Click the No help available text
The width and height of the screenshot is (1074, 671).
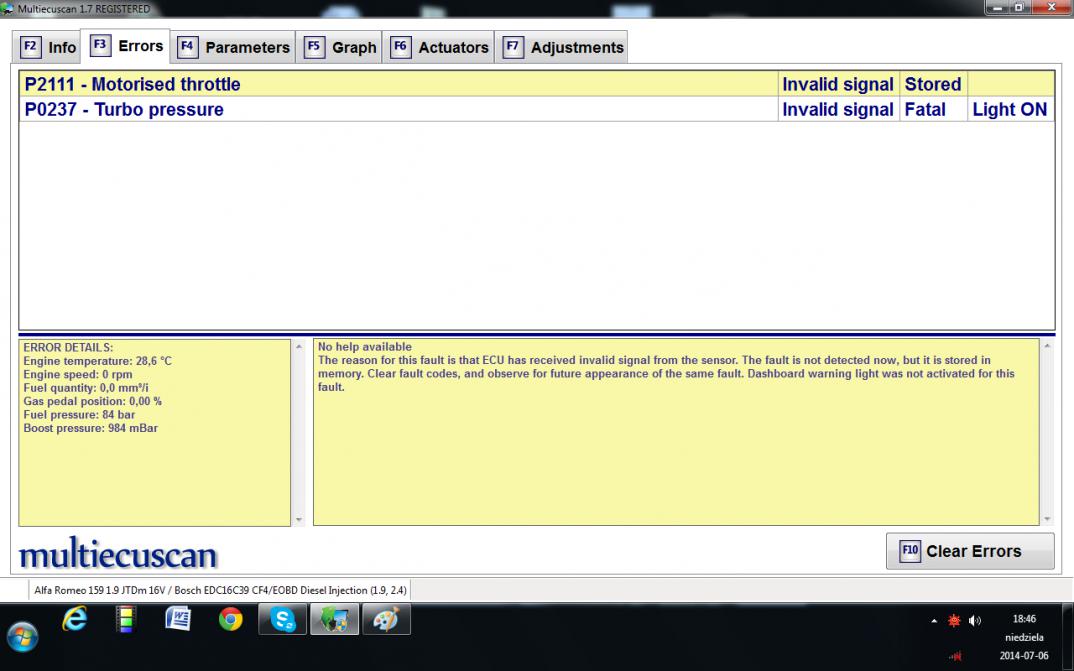[x=364, y=347]
